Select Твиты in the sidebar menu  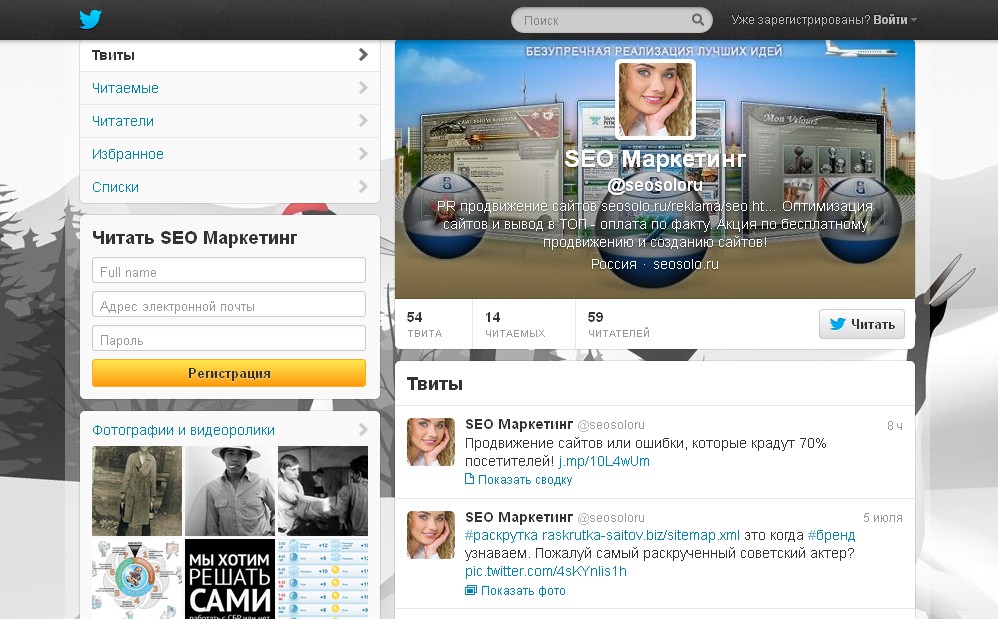(230, 55)
